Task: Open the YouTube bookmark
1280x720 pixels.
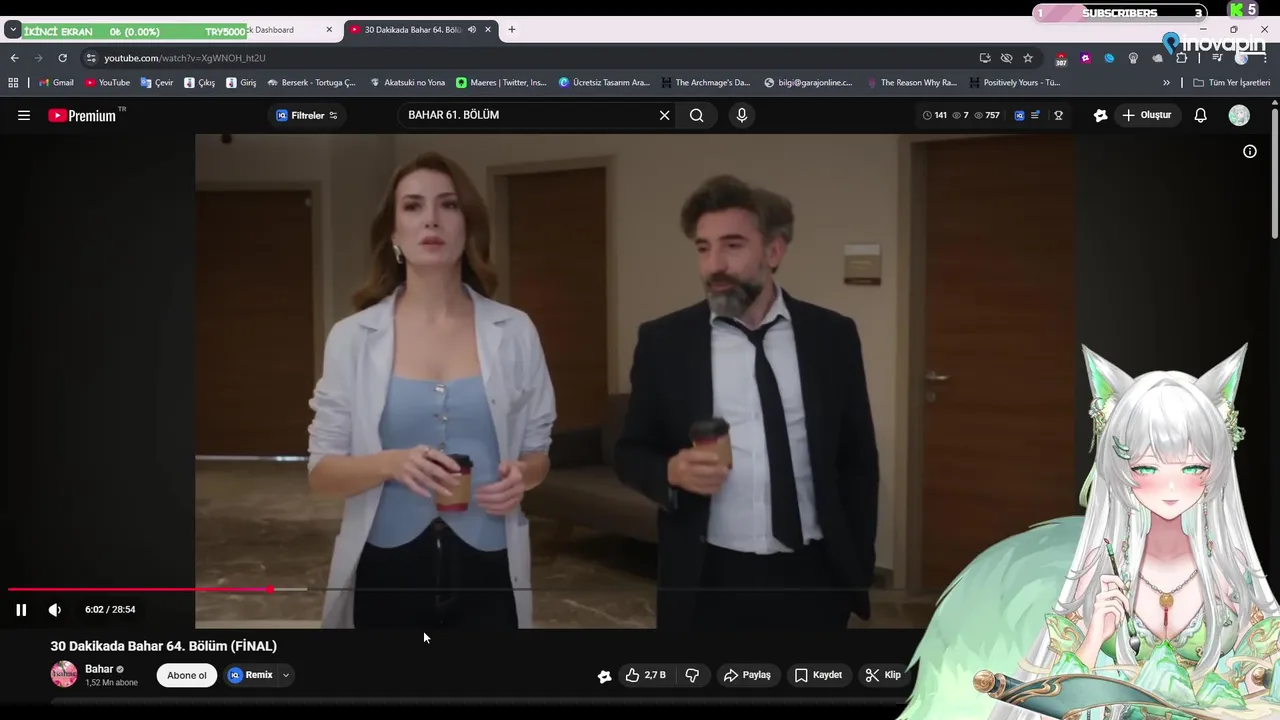Action: (107, 83)
